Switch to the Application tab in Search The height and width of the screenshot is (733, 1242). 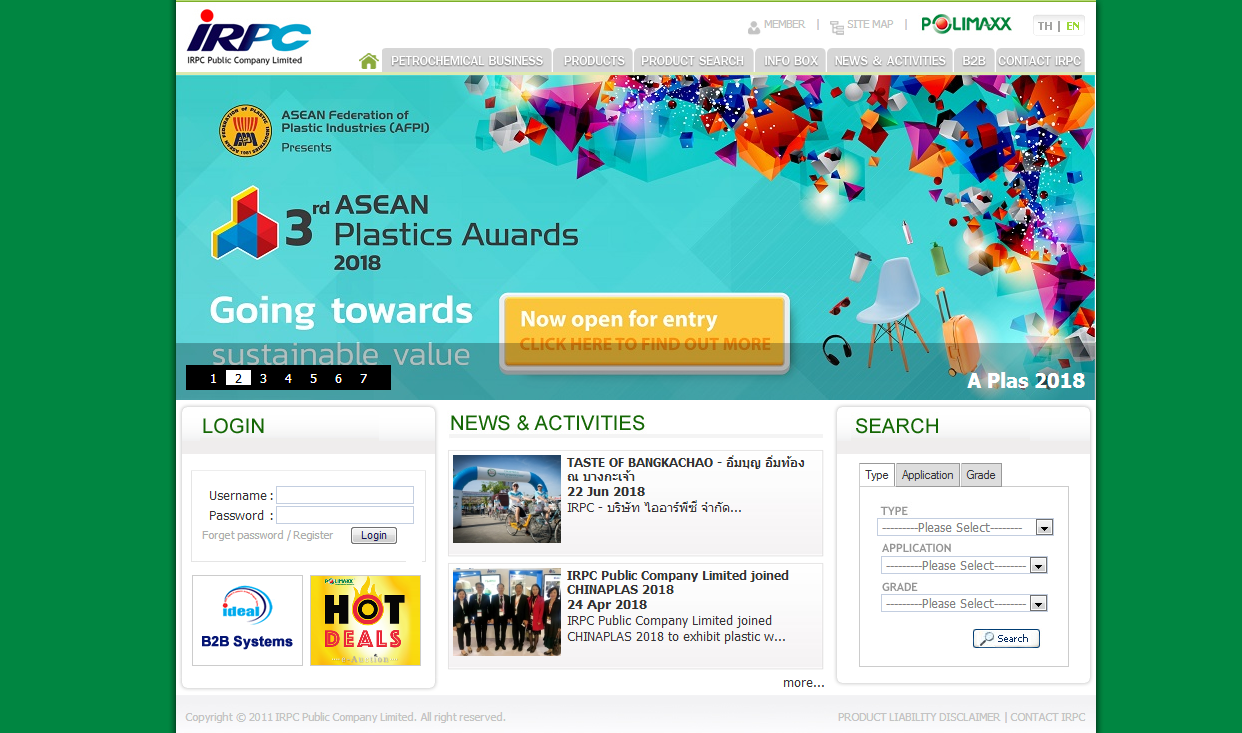[x=927, y=475]
